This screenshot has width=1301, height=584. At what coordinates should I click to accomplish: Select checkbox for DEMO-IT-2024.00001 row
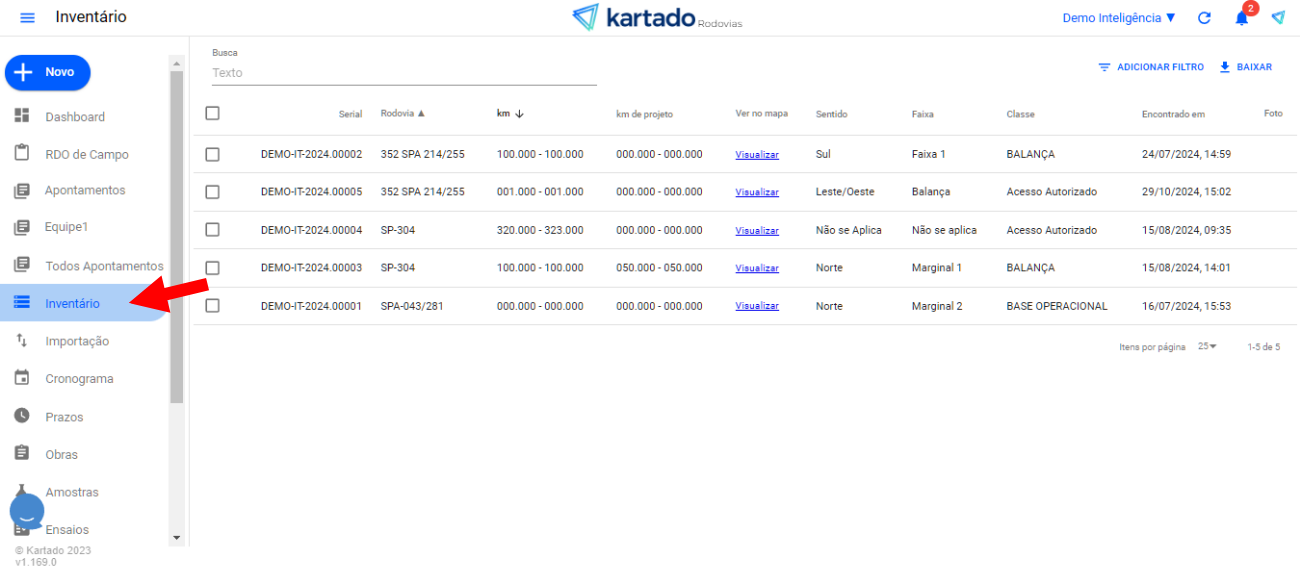[x=212, y=306]
